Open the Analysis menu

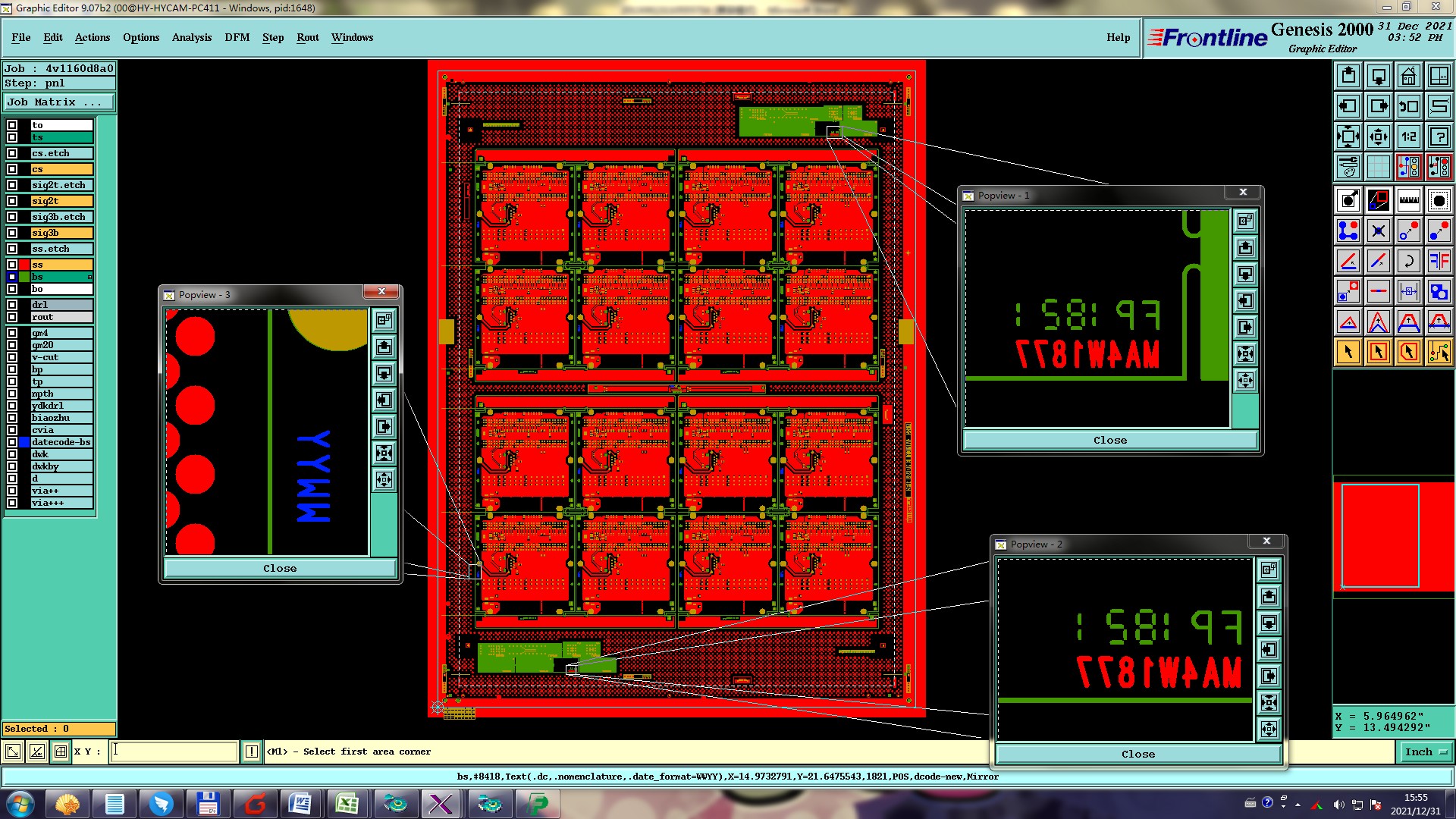coord(191,37)
